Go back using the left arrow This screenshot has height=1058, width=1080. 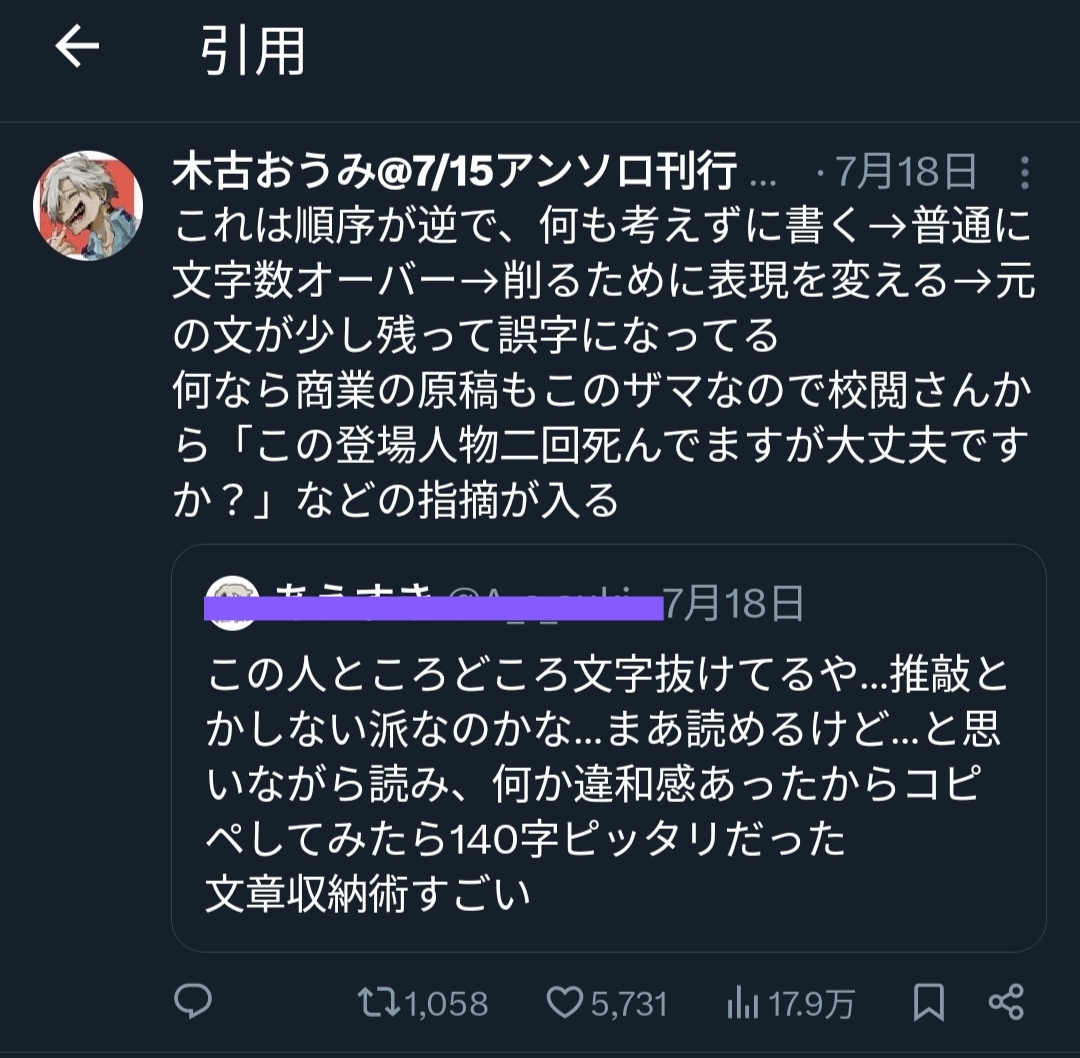pyautogui.click(x=77, y=47)
